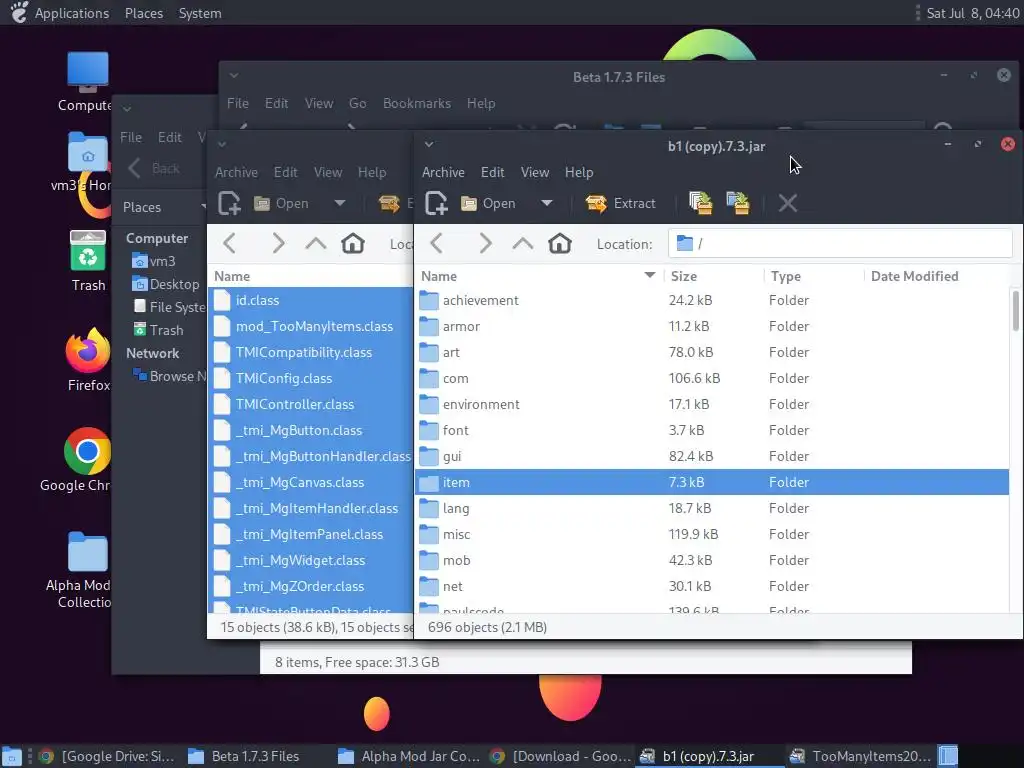Select the achievement folder
The height and width of the screenshot is (768, 1024).
point(712,300)
